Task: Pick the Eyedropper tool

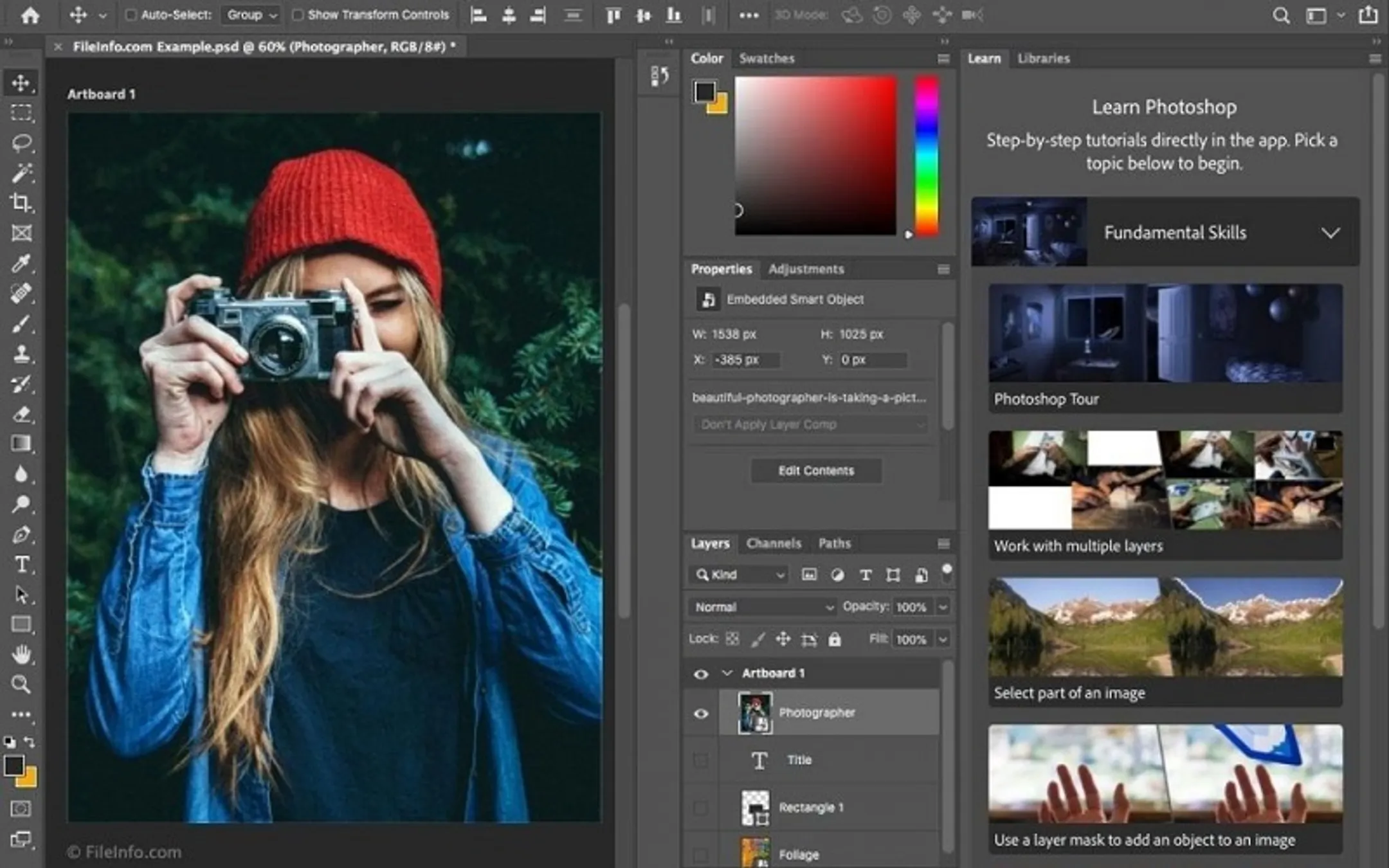Action: (21, 264)
